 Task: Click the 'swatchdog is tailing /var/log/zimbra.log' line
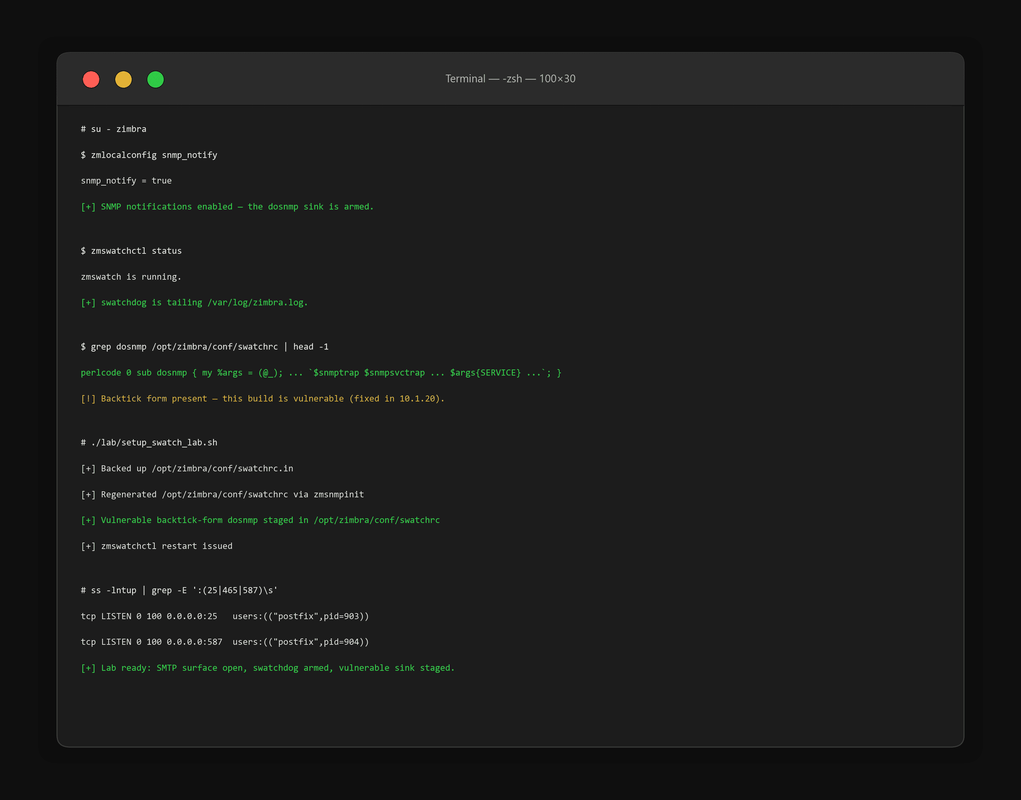[194, 302]
